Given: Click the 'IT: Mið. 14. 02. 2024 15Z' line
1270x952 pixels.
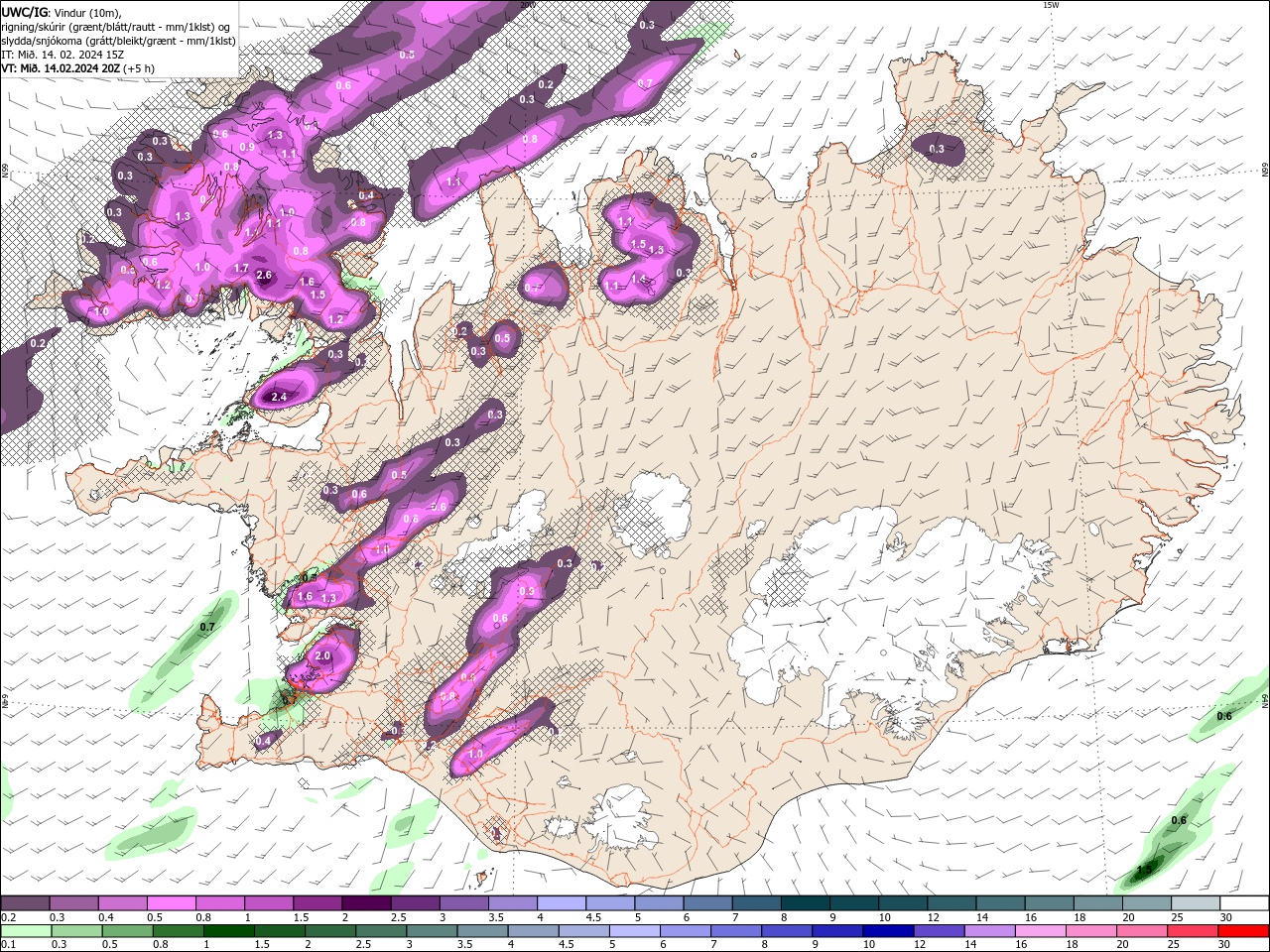Looking at the screenshot, I should click(x=63, y=55).
